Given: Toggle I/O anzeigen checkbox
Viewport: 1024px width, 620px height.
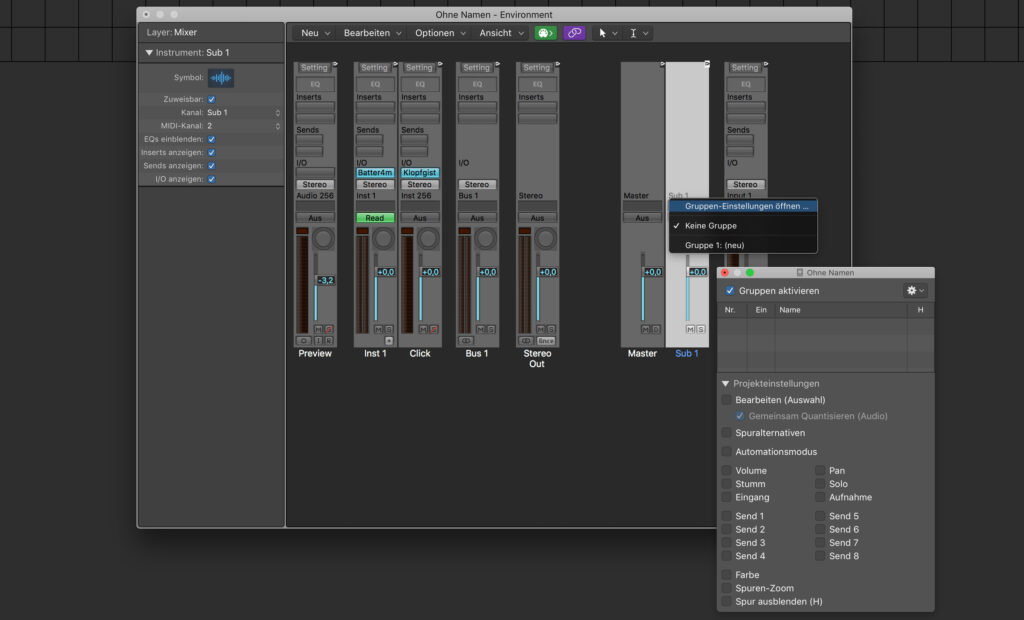Looking at the screenshot, I should (x=212, y=179).
